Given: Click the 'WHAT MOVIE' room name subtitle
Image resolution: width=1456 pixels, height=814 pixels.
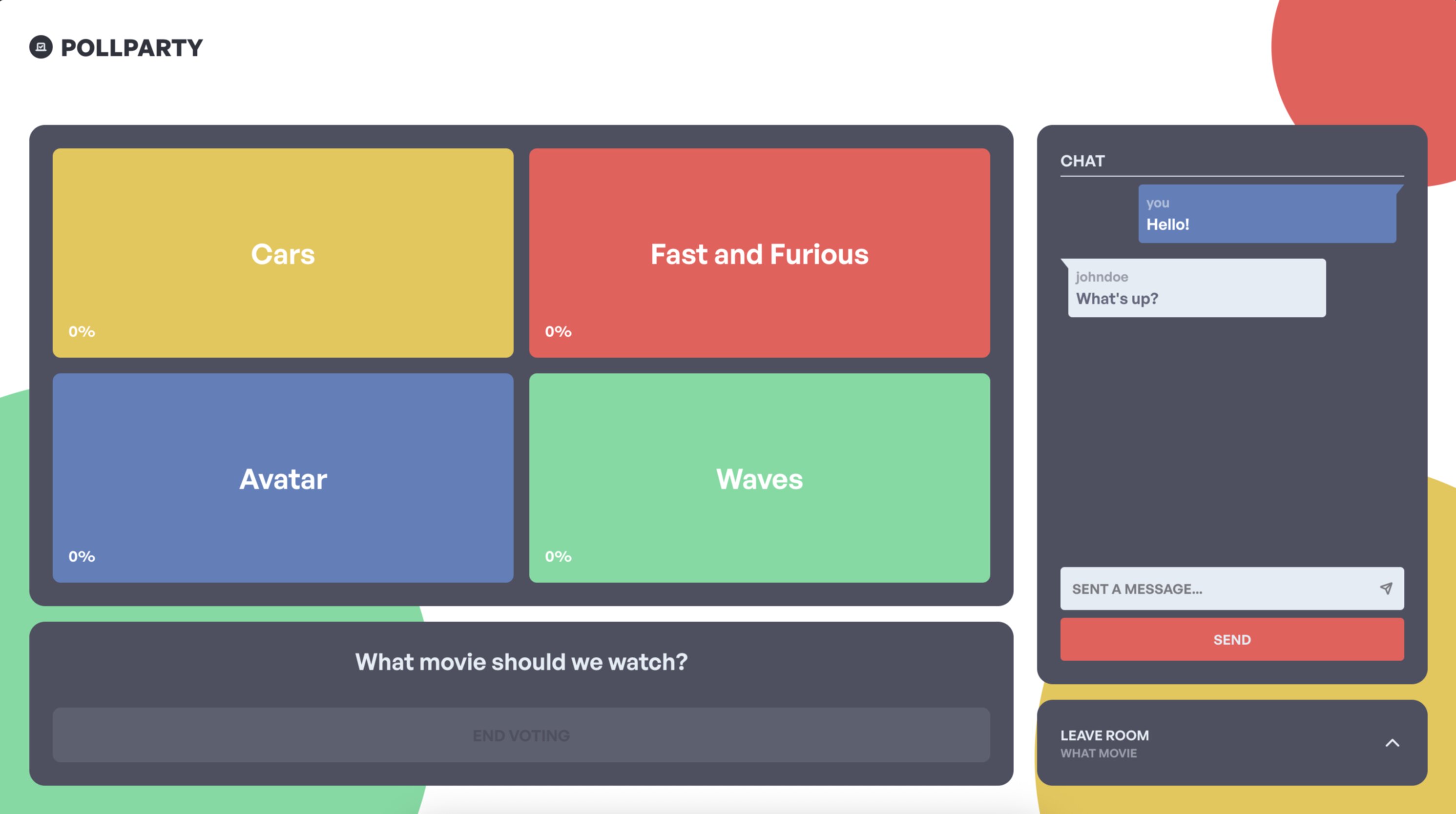Looking at the screenshot, I should (1098, 753).
